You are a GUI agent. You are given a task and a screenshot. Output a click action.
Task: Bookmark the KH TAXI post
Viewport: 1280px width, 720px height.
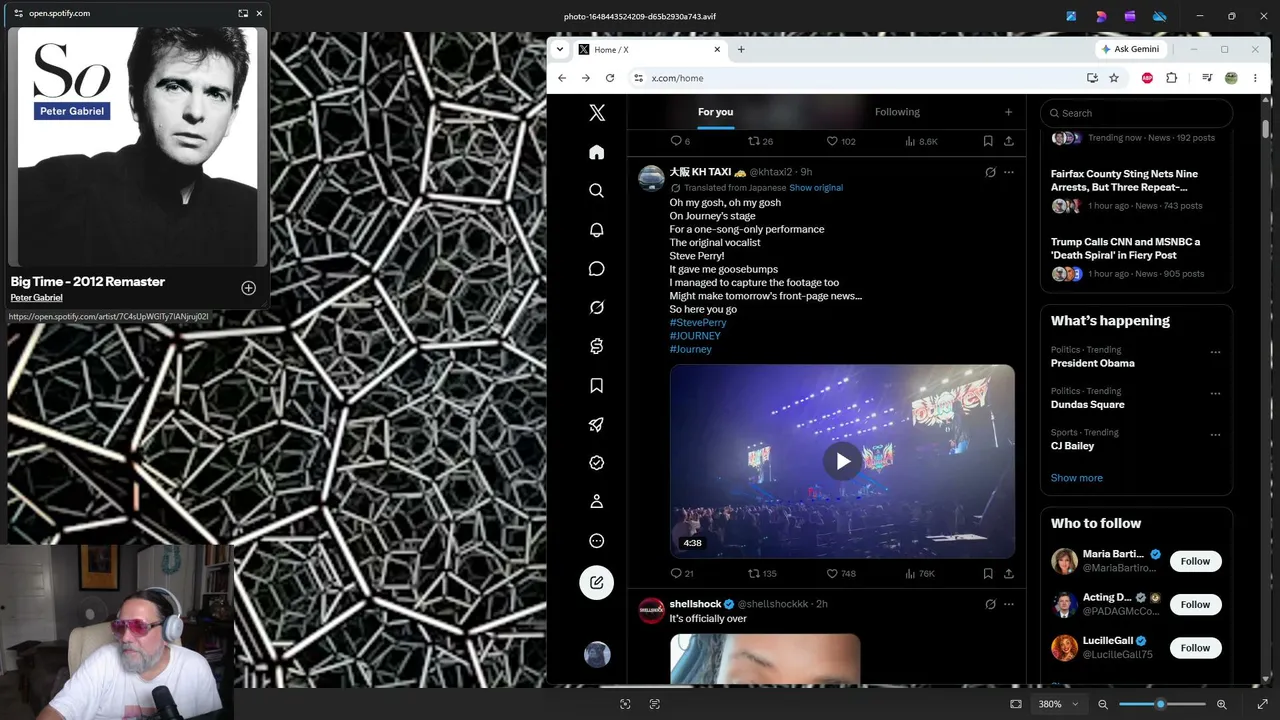tap(988, 574)
